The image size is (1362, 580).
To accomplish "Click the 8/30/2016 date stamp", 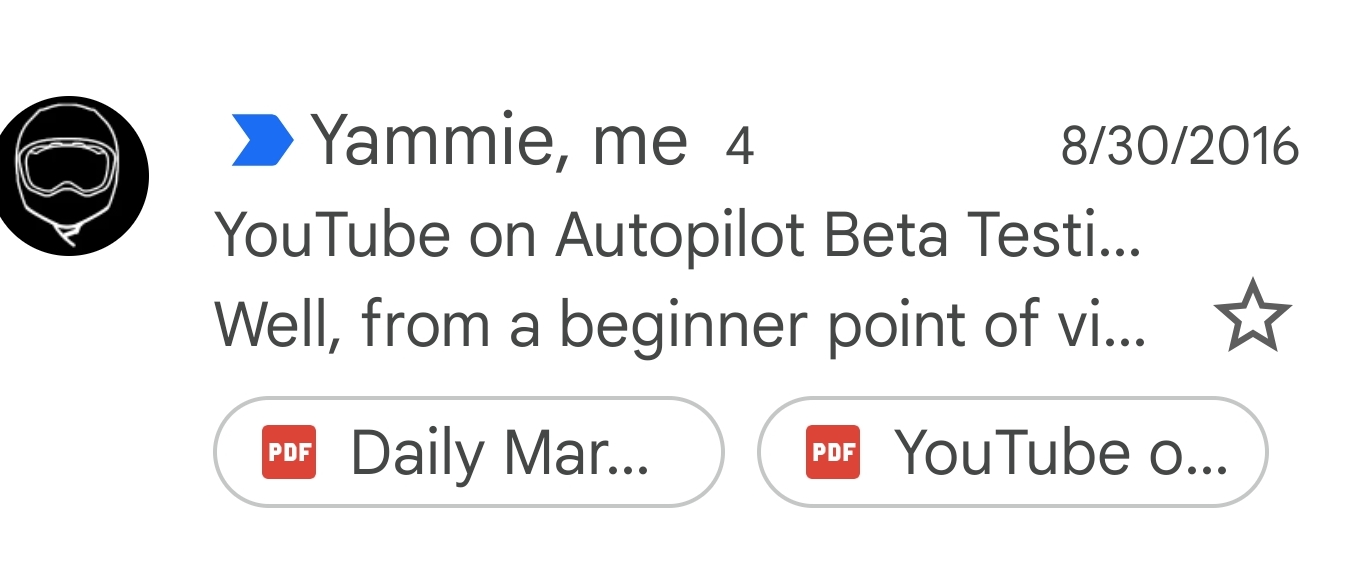I will click(x=1179, y=147).
